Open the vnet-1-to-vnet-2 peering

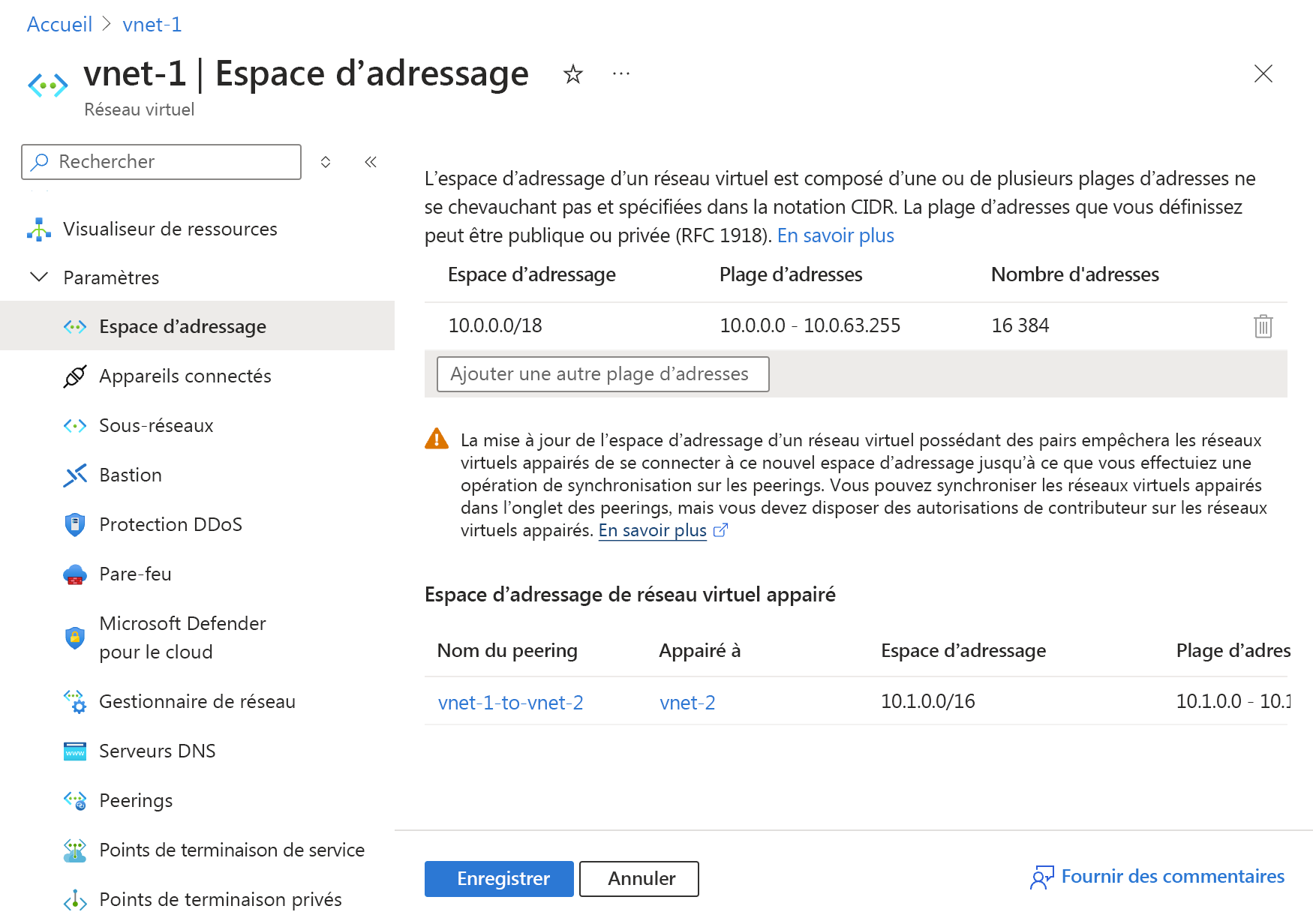tap(510, 702)
